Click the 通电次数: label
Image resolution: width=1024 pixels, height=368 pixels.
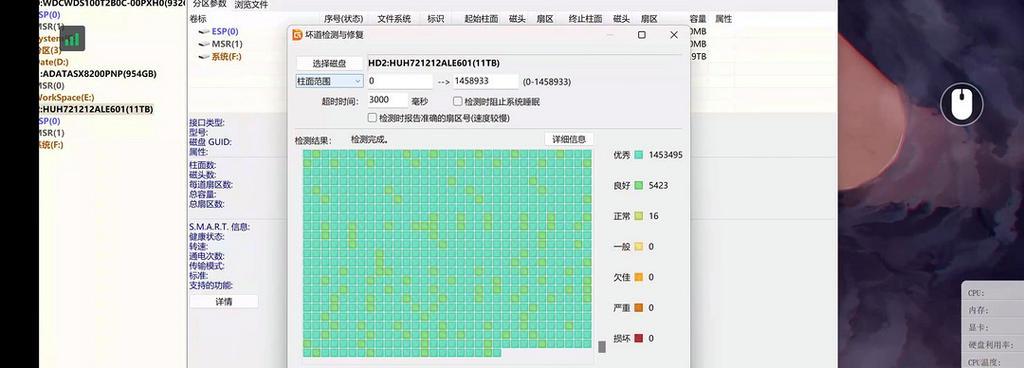coord(207,256)
